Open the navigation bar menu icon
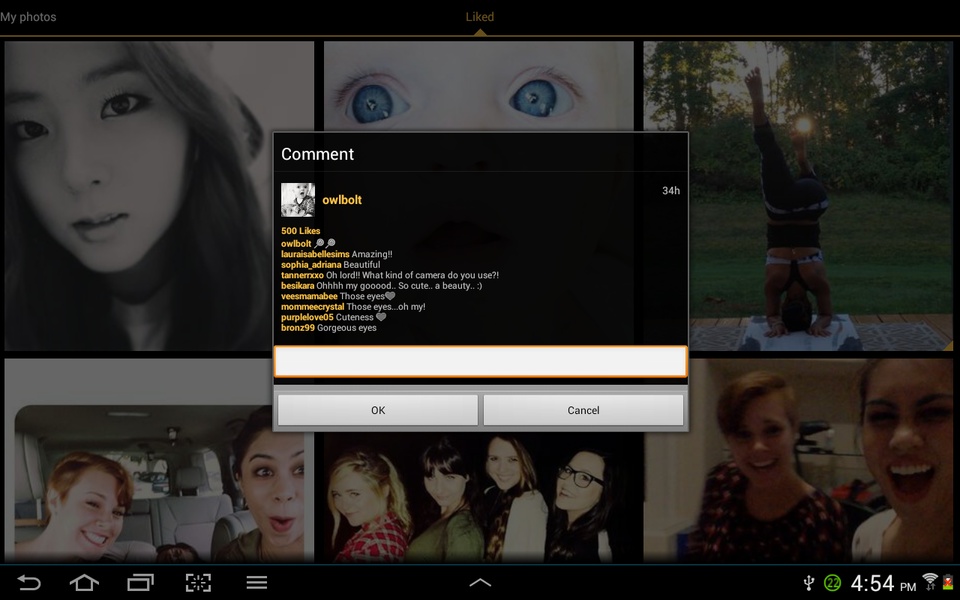960x600 pixels. [257, 582]
